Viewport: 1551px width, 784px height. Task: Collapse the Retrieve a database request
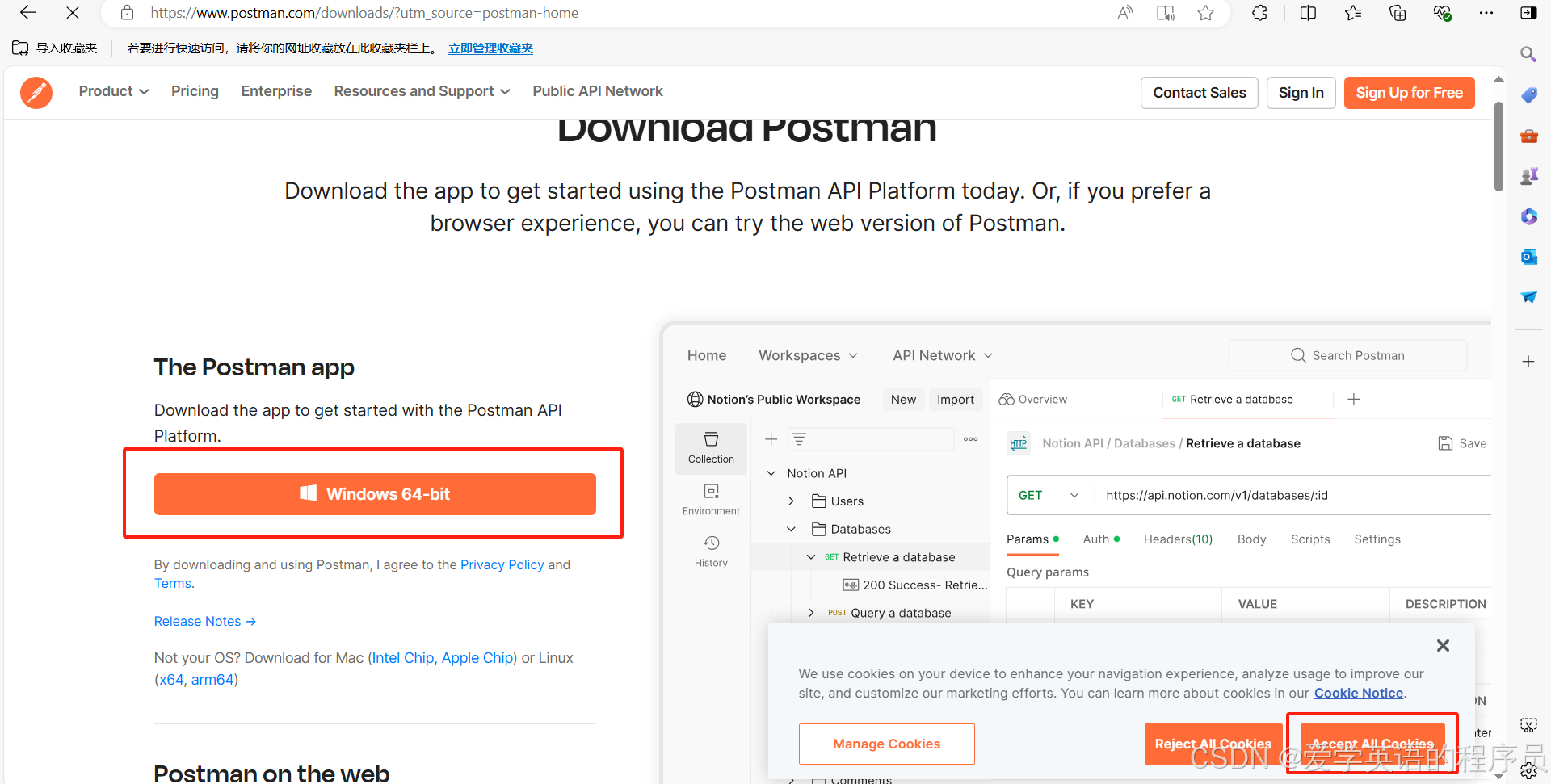(x=811, y=557)
